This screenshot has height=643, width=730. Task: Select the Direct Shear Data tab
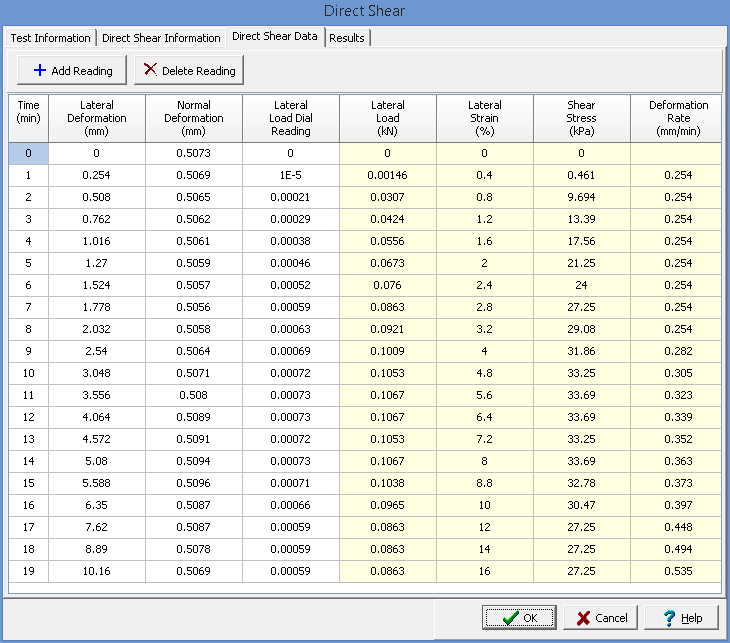(x=275, y=36)
